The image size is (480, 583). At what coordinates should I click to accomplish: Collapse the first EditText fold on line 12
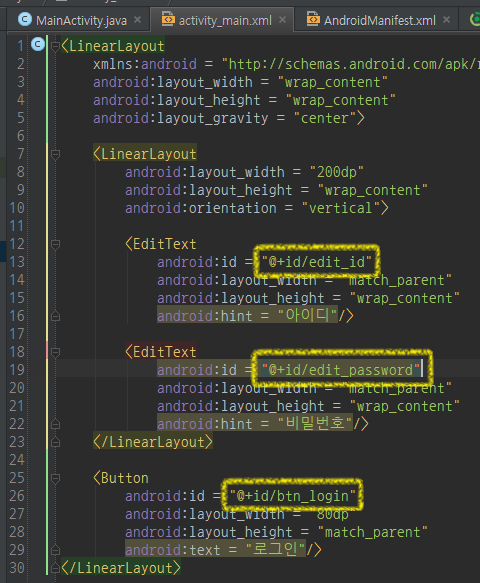coord(55,244)
